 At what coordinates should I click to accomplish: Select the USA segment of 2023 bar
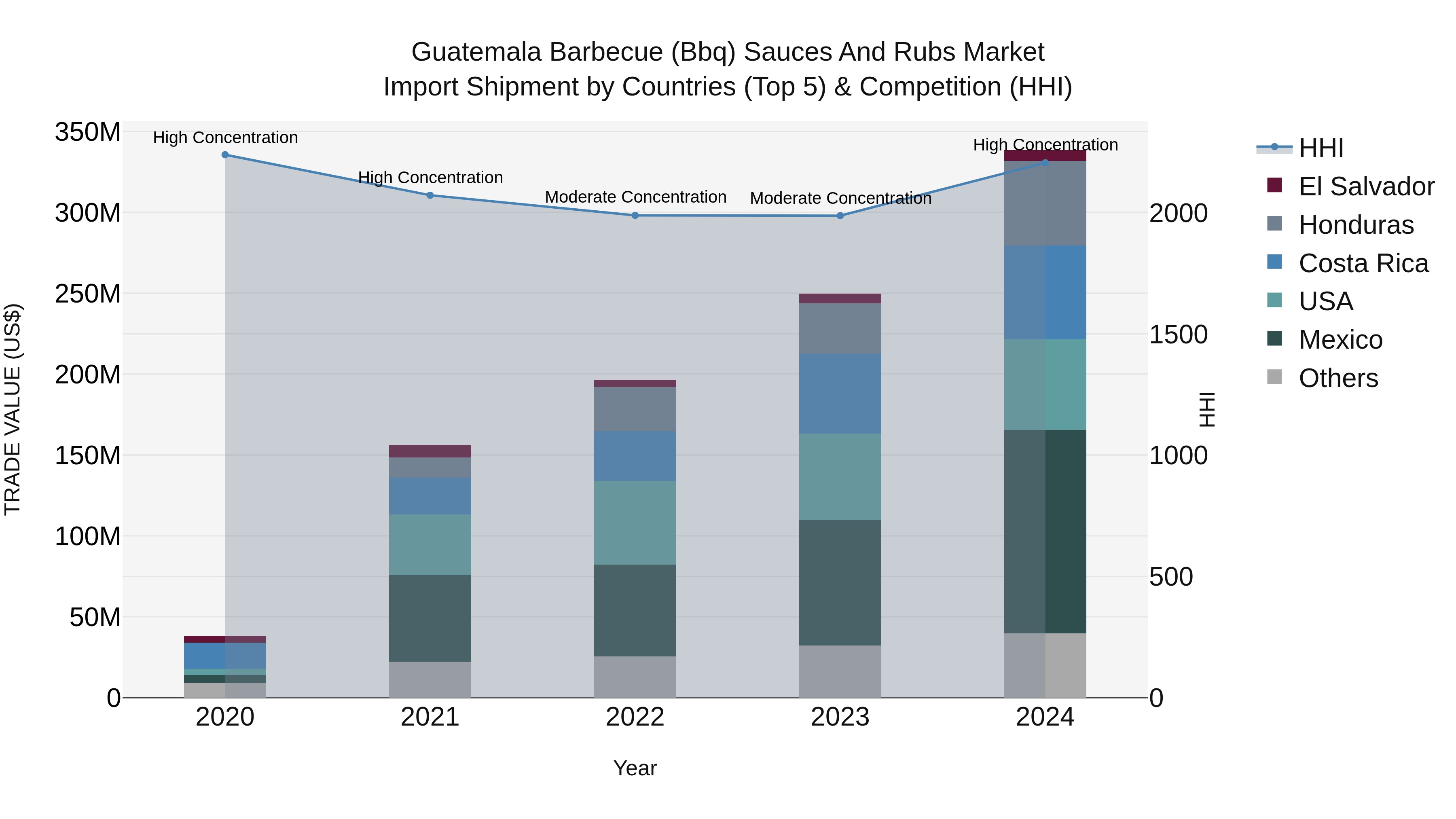coord(840,476)
